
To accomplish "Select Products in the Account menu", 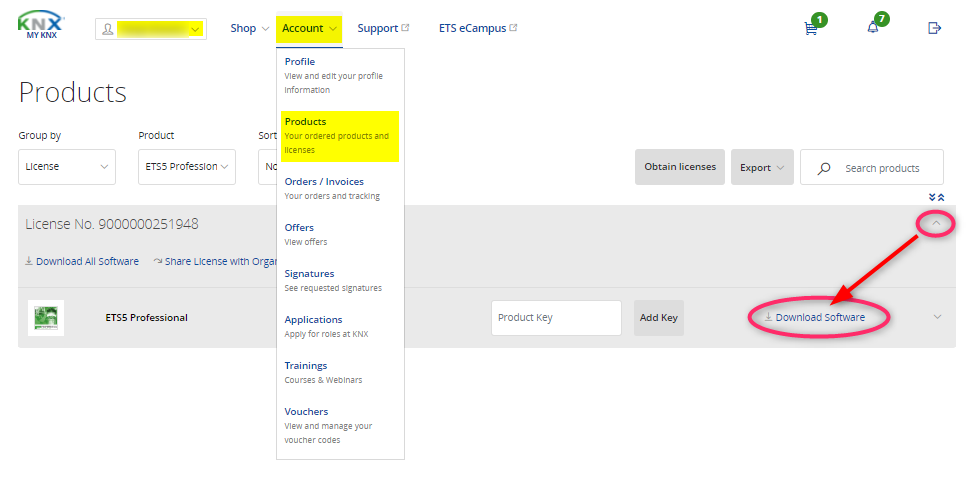I will pyautogui.click(x=340, y=136).
